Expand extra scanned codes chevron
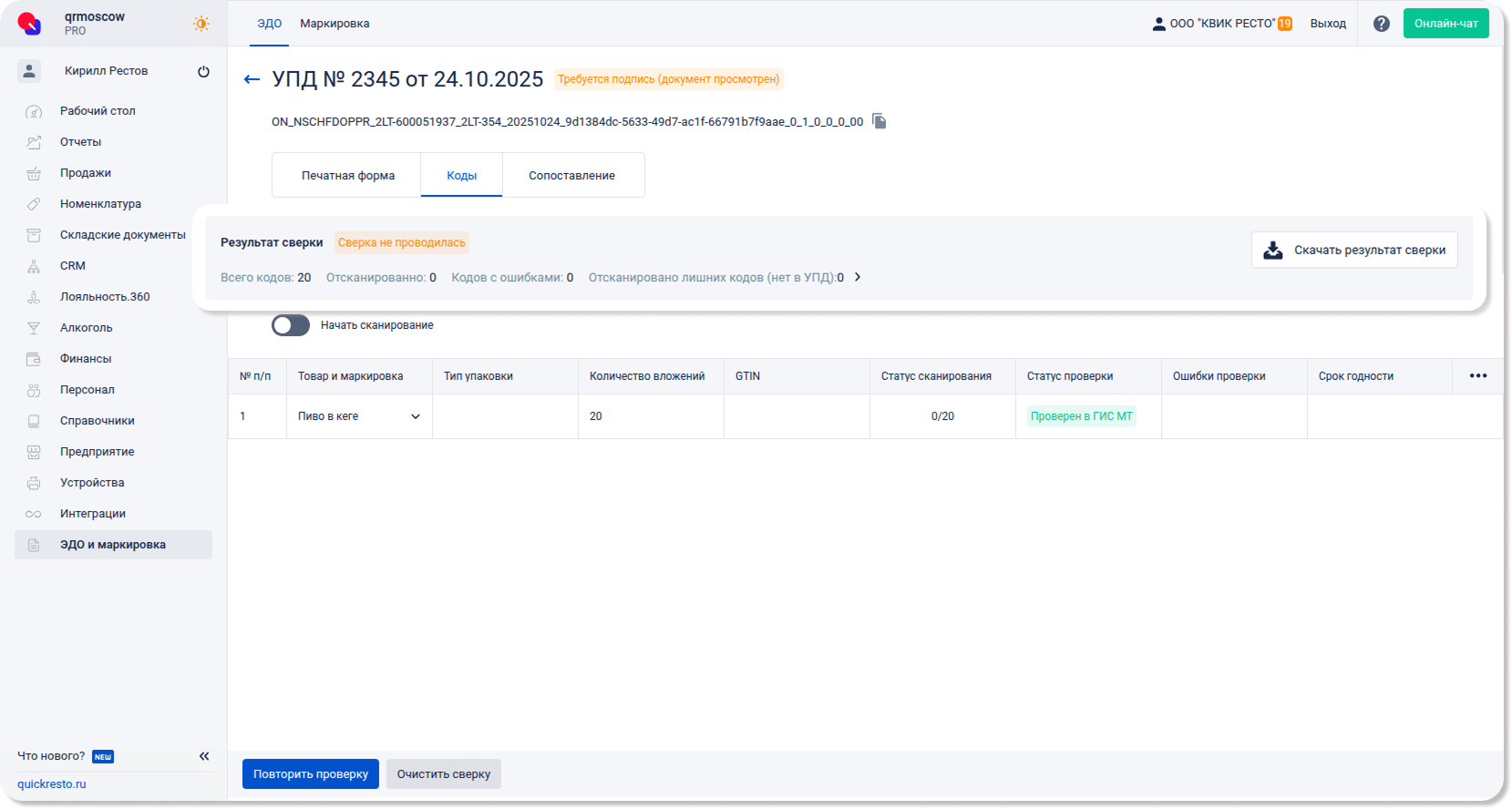The image size is (1512, 809). [x=858, y=277]
